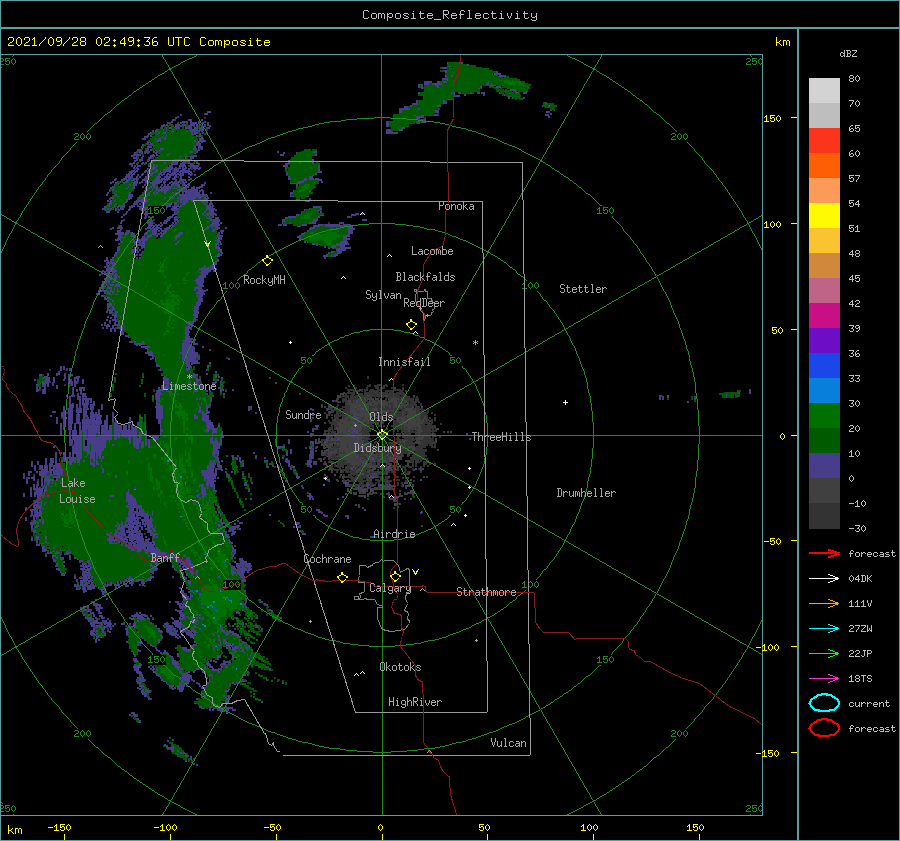Click the Cochrane label

[x=327, y=559]
